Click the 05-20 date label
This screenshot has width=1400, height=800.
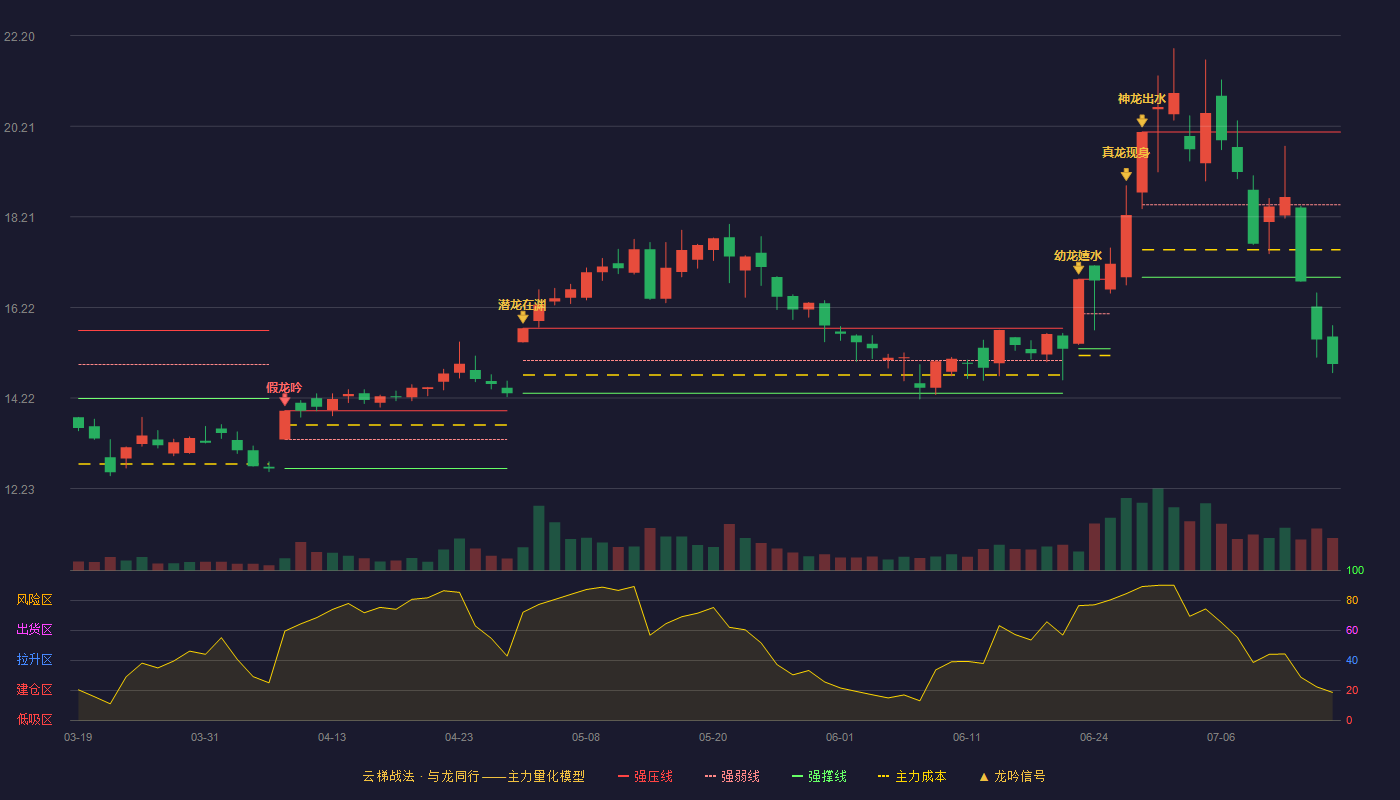(x=713, y=737)
